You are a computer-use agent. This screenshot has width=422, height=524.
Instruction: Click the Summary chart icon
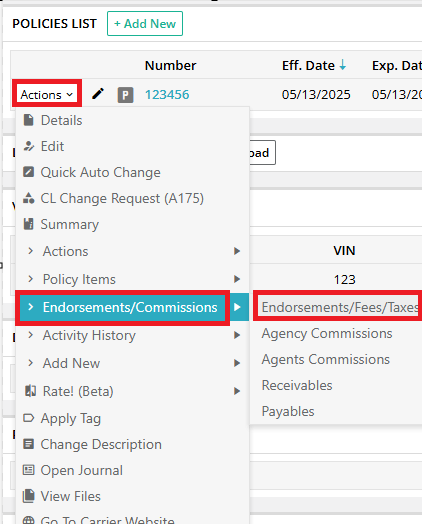(x=28, y=224)
